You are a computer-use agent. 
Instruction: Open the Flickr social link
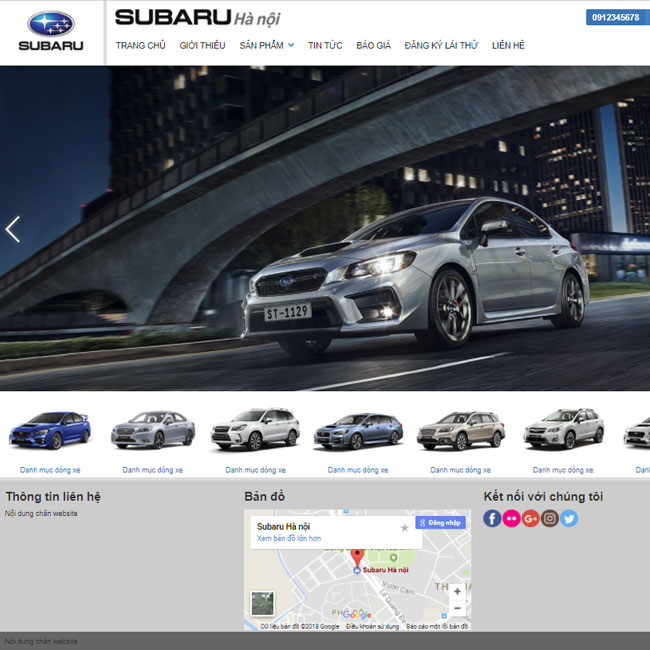click(x=511, y=518)
